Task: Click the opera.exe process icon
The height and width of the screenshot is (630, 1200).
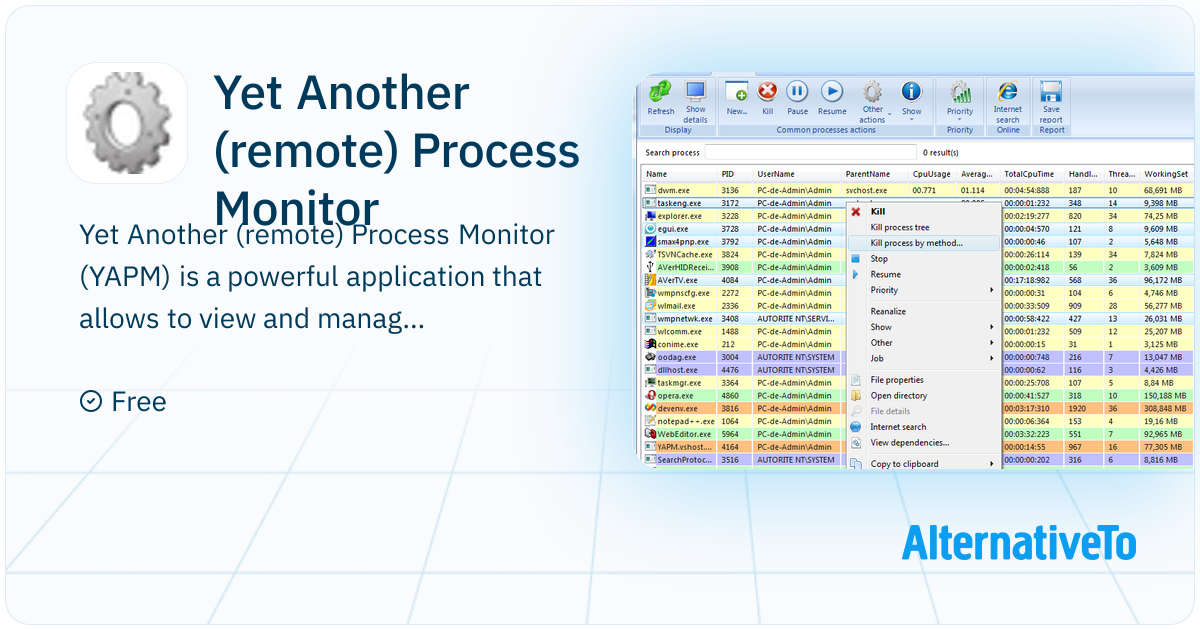Action: coord(650,396)
